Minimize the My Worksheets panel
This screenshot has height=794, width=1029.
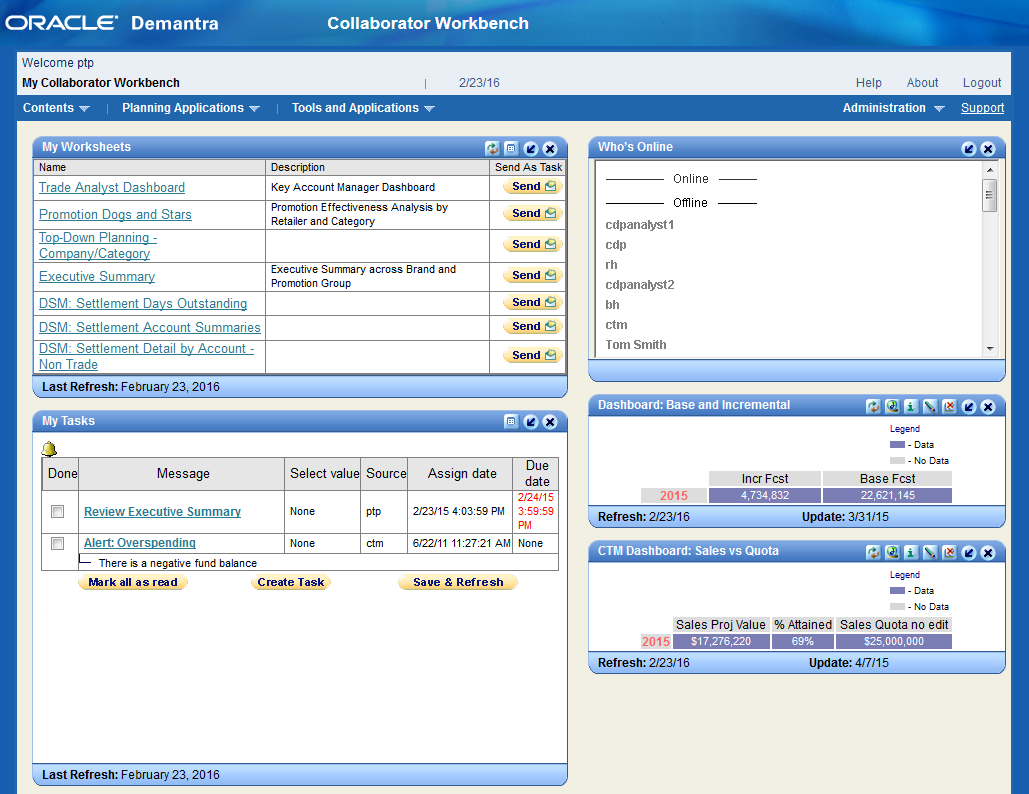pyautogui.click(x=531, y=148)
